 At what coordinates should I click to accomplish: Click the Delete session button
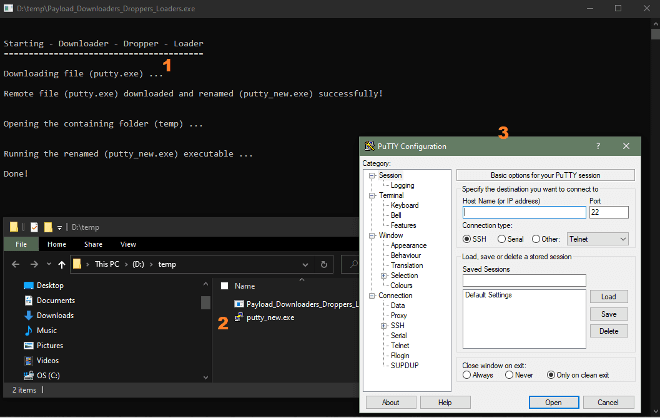[609, 331]
